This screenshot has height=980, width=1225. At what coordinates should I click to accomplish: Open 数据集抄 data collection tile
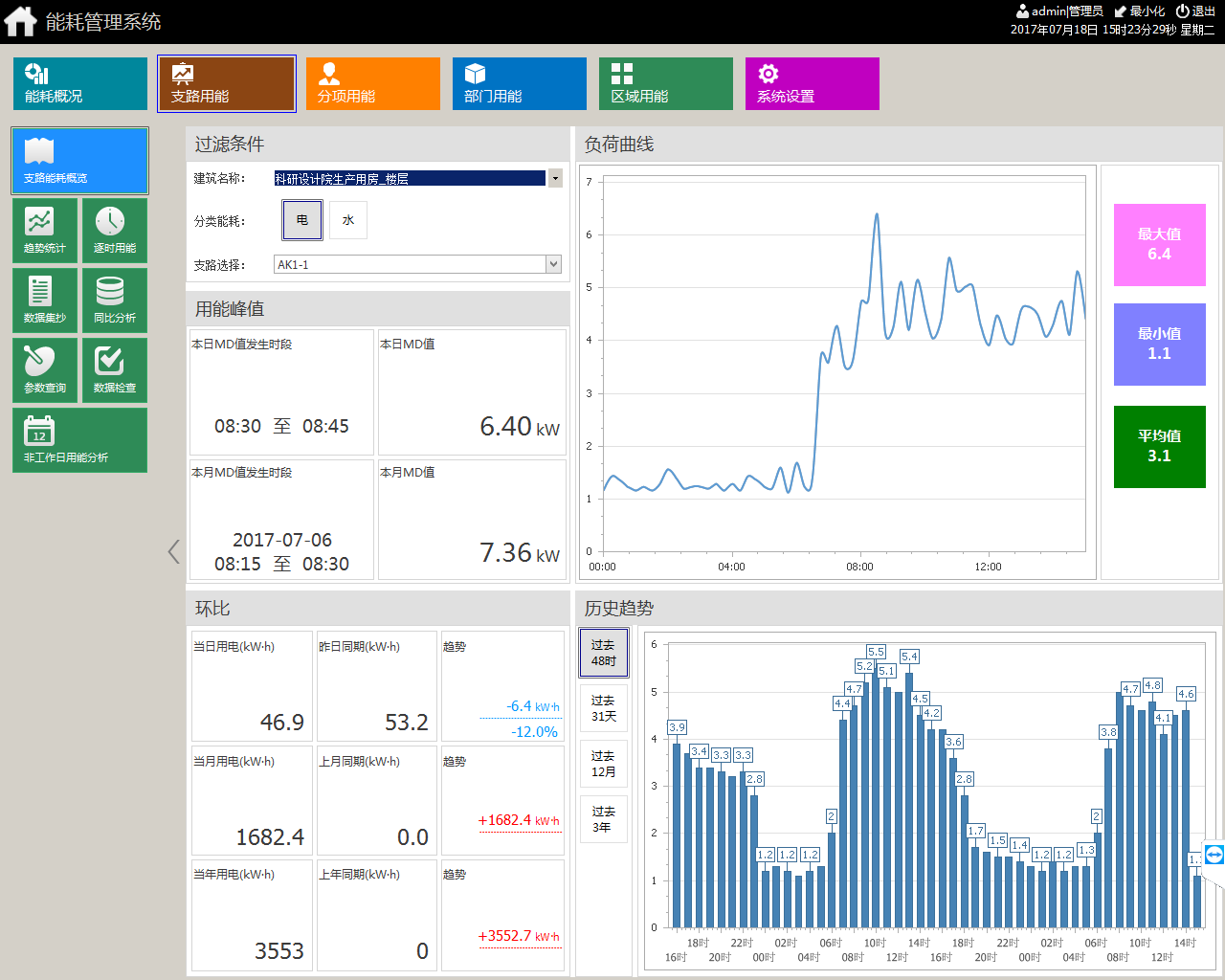45,301
